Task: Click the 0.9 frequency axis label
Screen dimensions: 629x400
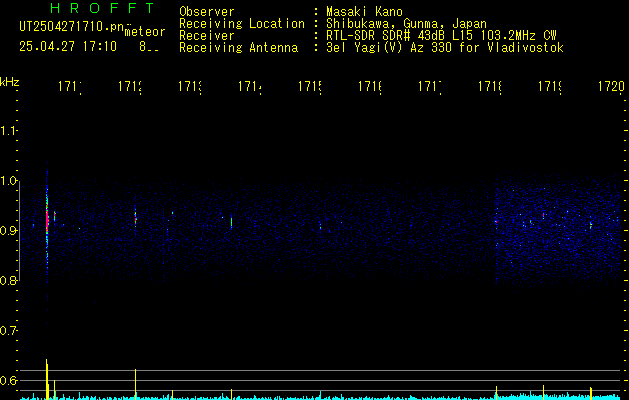Action: point(9,230)
